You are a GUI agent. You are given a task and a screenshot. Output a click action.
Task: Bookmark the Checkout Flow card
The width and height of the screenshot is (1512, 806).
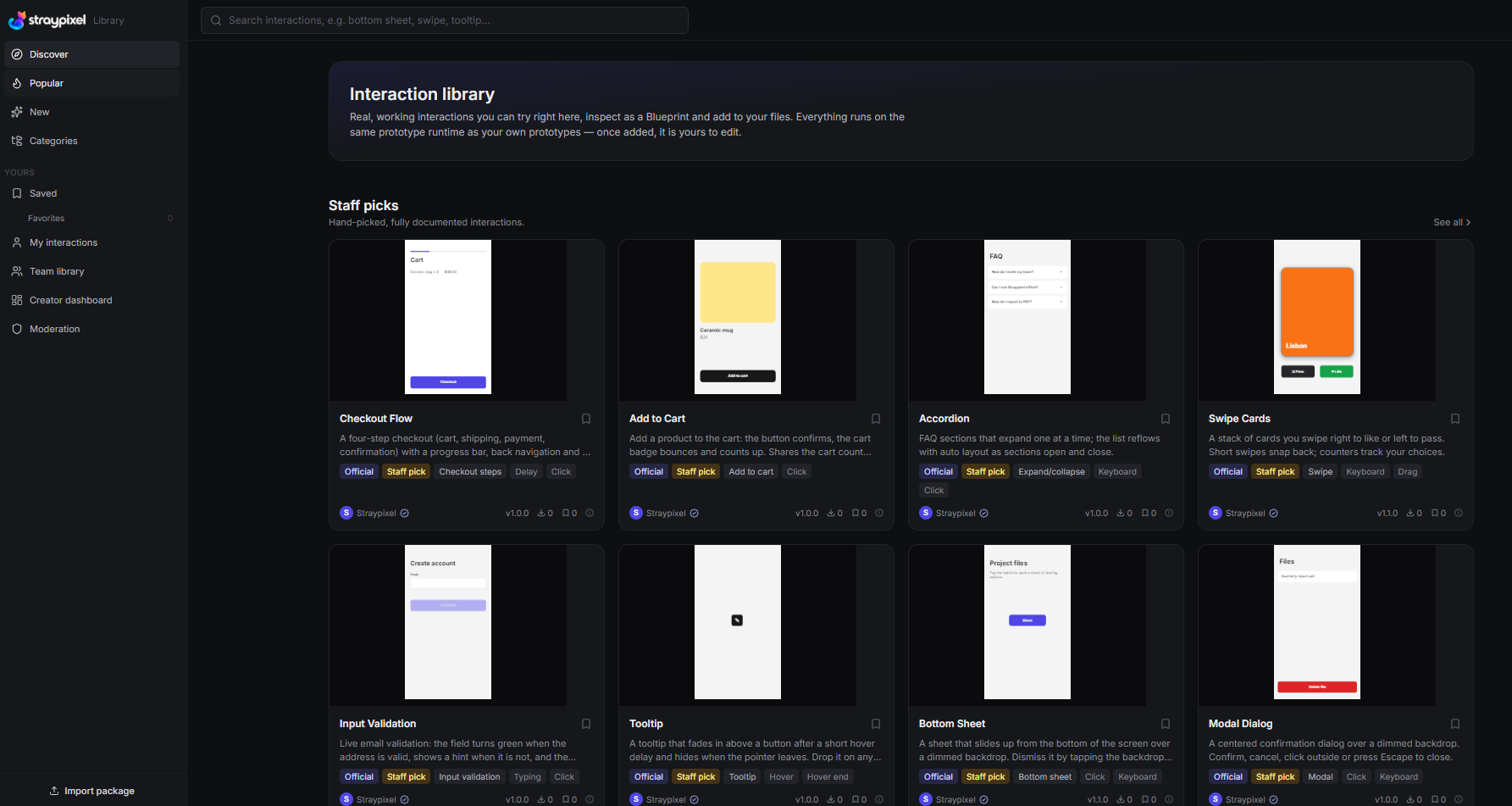coord(586,419)
